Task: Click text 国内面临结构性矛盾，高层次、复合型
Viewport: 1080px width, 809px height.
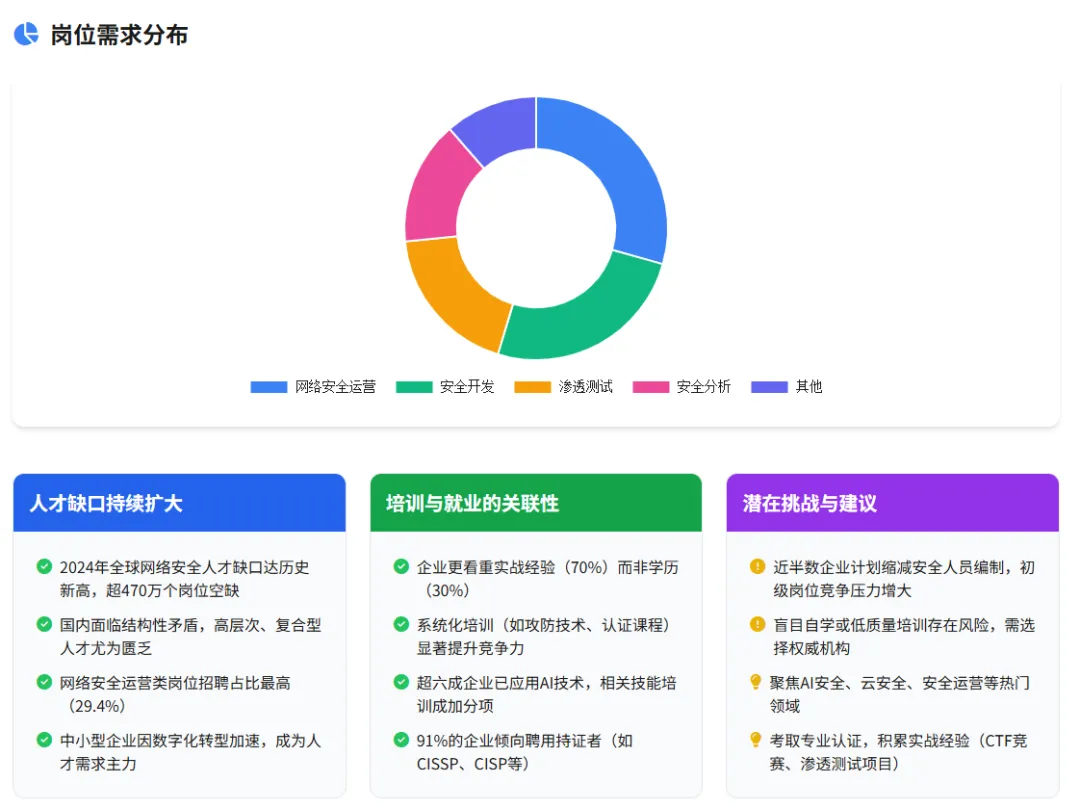Action: 190,625
